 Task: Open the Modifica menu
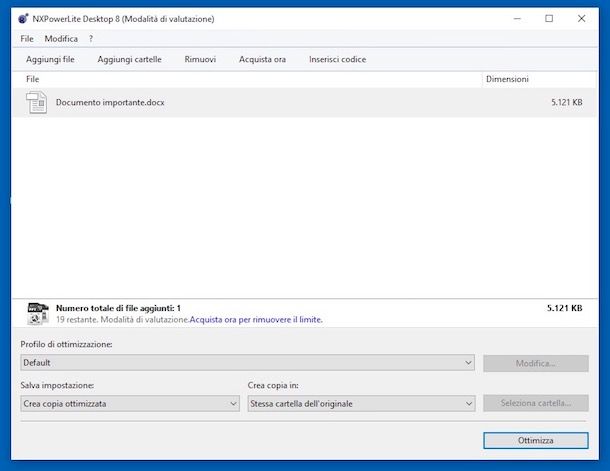(x=61, y=39)
